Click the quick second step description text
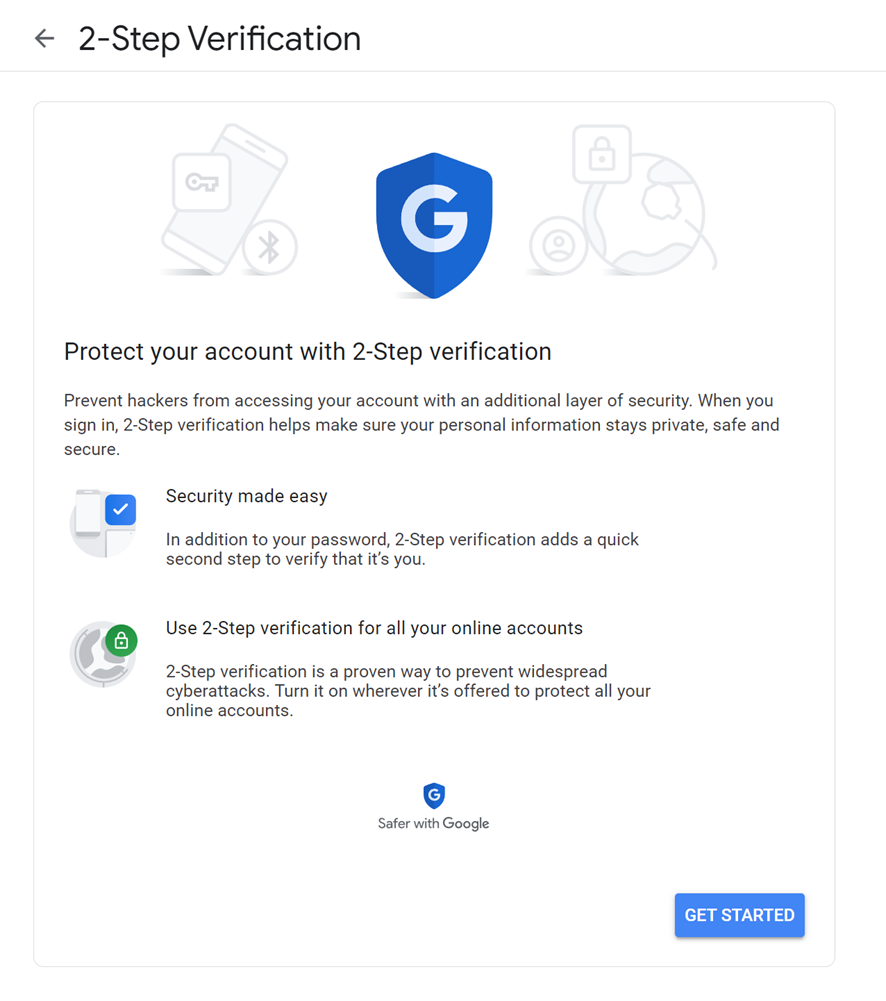Screen dimensions: 886x1001 click(x=402, y=549)
